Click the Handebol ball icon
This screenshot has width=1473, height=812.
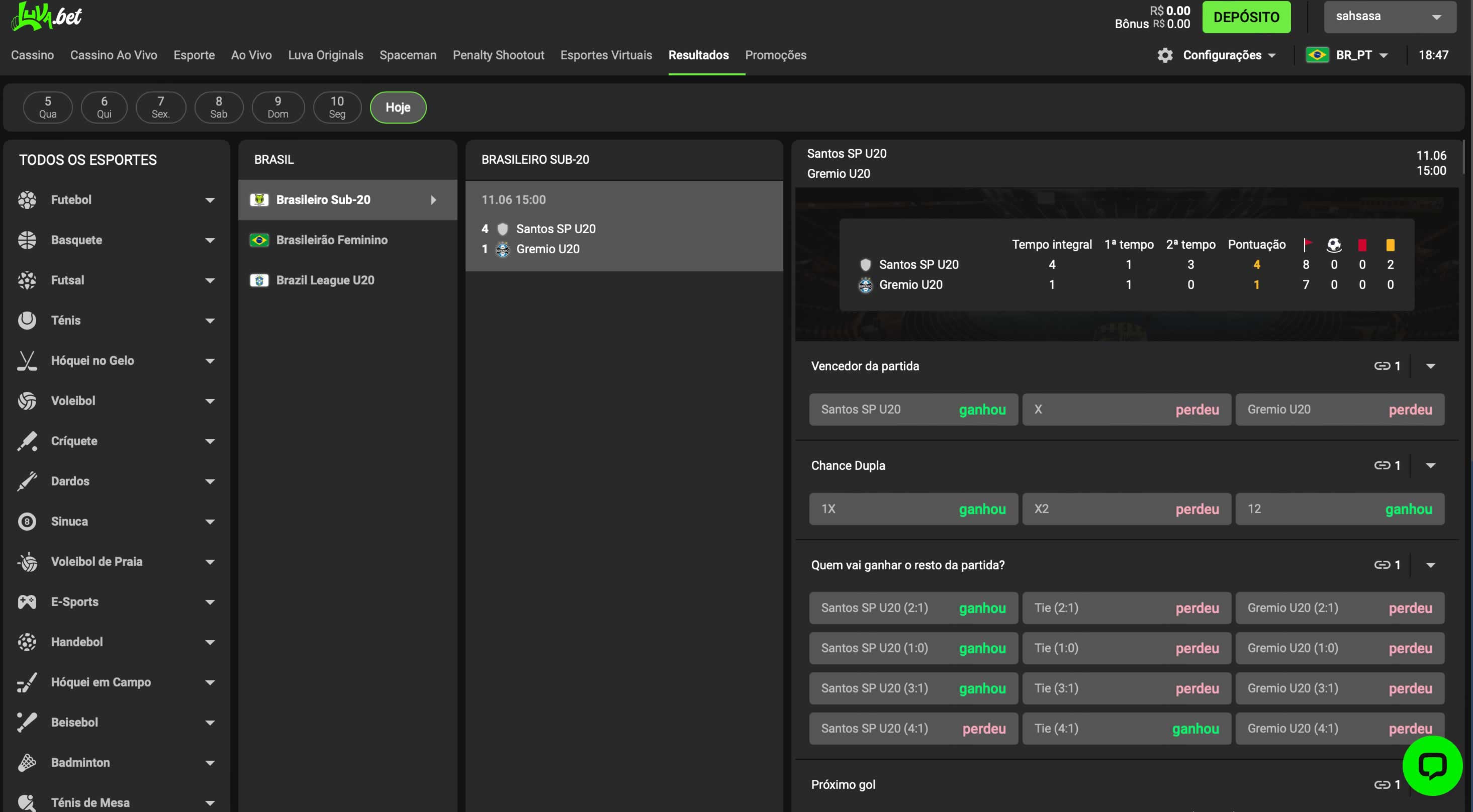[x=27, y=642]
